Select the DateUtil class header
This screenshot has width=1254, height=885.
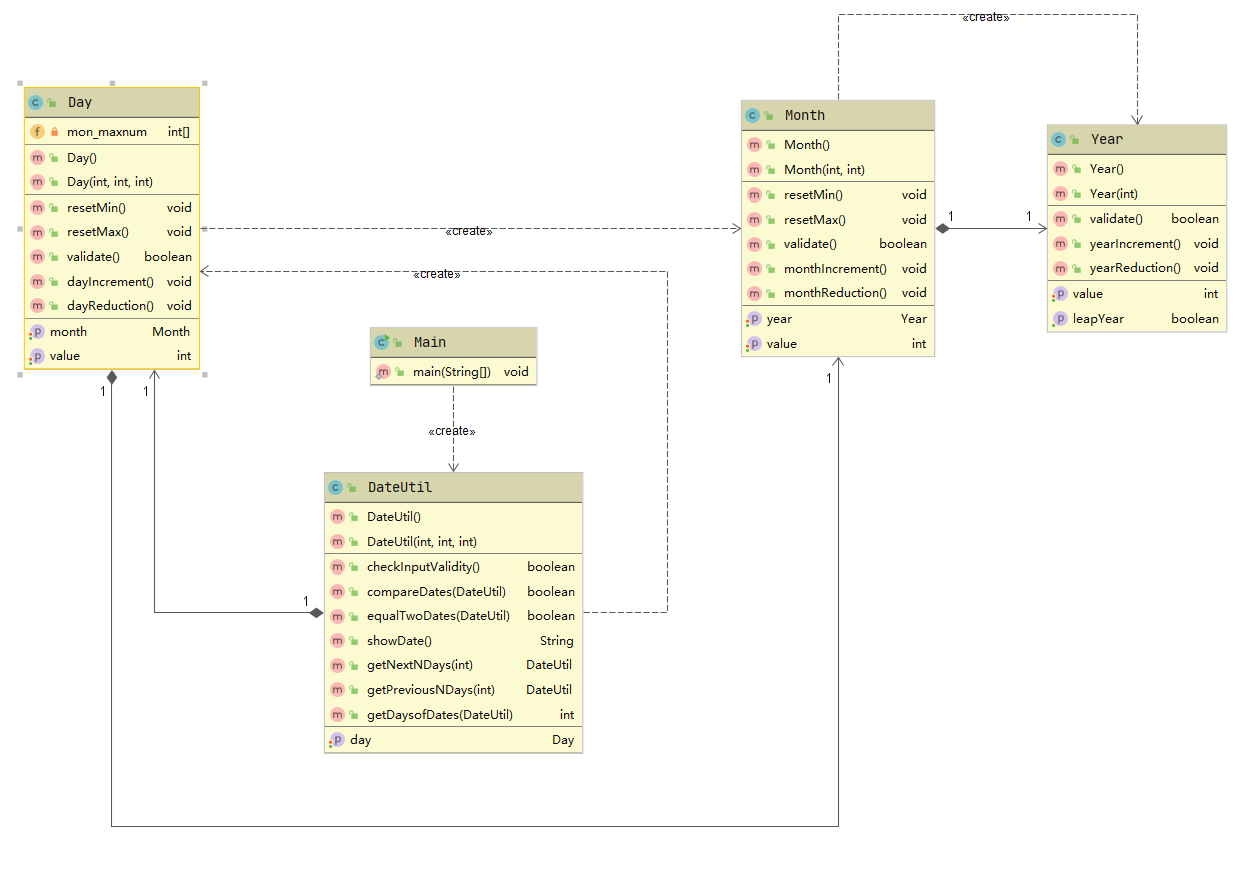tap(453, 487)
